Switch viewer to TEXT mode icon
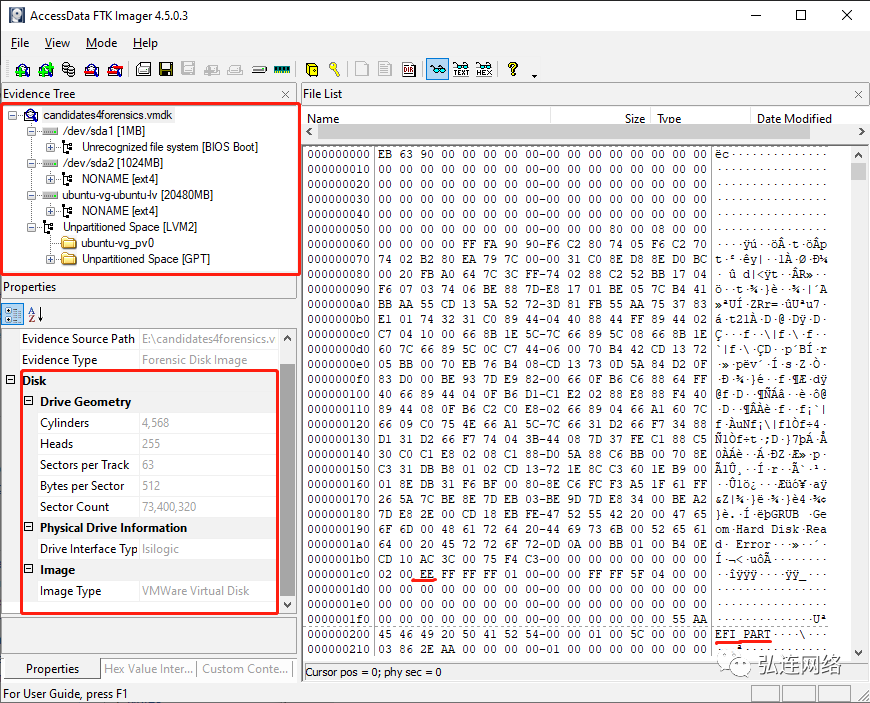Screen dimensions: 870x703 point(461,69)
